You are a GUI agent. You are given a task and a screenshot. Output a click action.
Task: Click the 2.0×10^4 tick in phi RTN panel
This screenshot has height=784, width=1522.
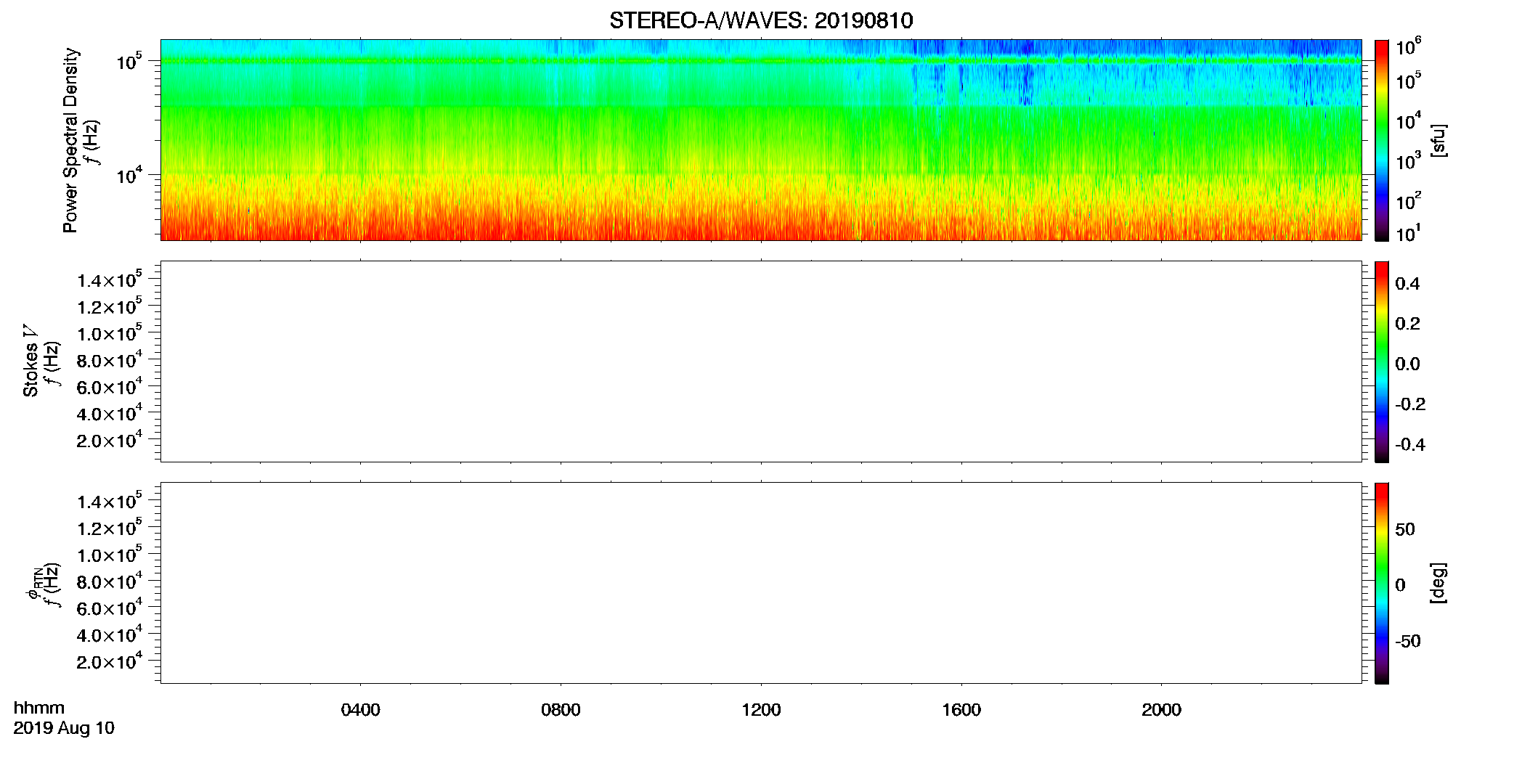pos(110,661)
